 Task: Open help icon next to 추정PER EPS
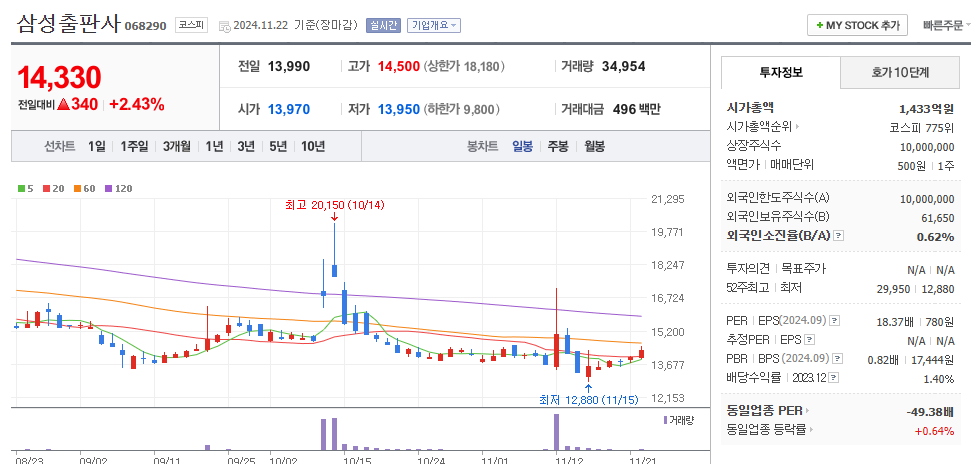click(810, 340)
